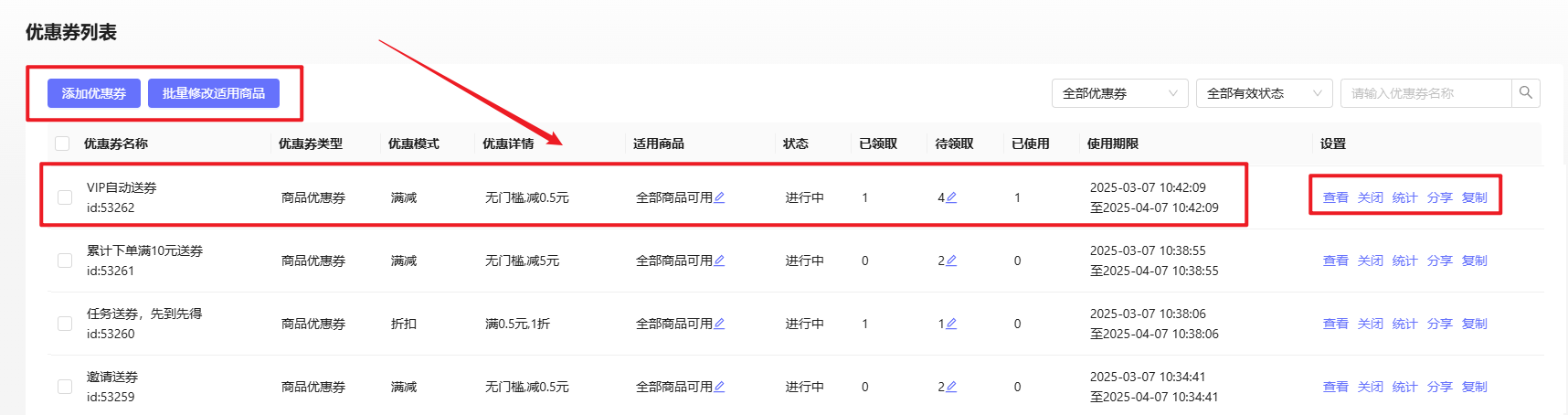Viewport: 1568px width, 415px height.
Task: Edit applicable products for VIP自动送券
Action: [x=719, y=197]
